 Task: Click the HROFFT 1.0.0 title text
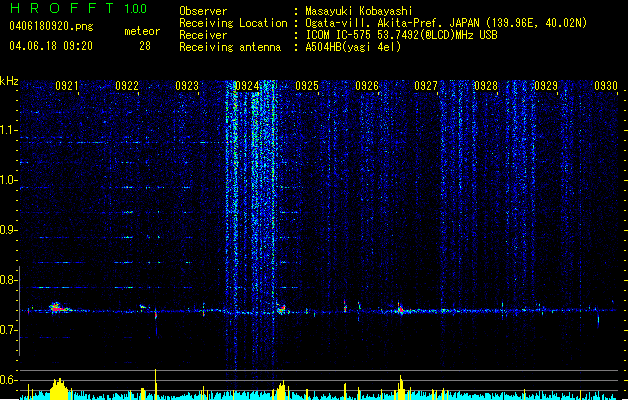[78, 8]
